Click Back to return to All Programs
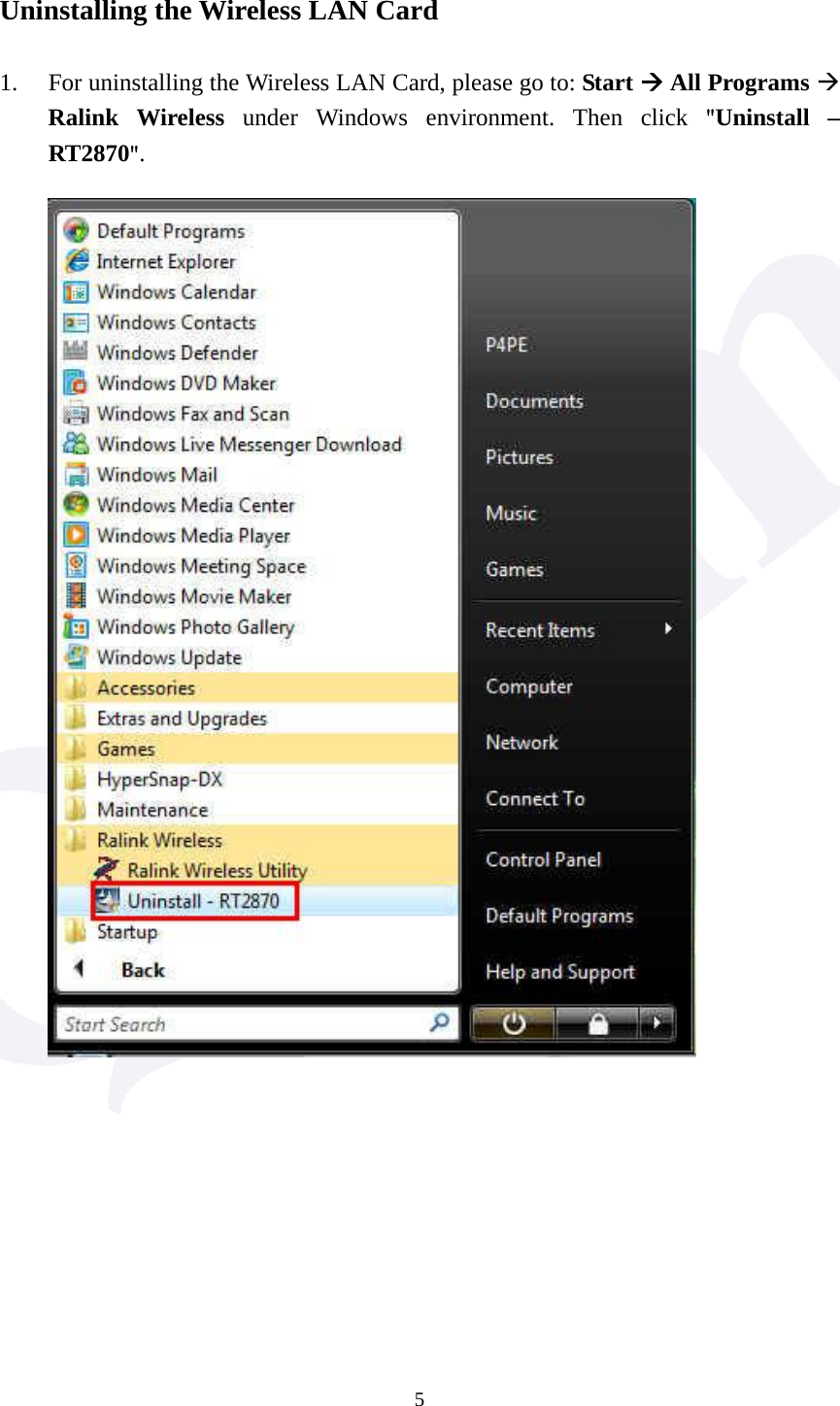Viewport: 840px width, 1406px height. click(142, 968)
